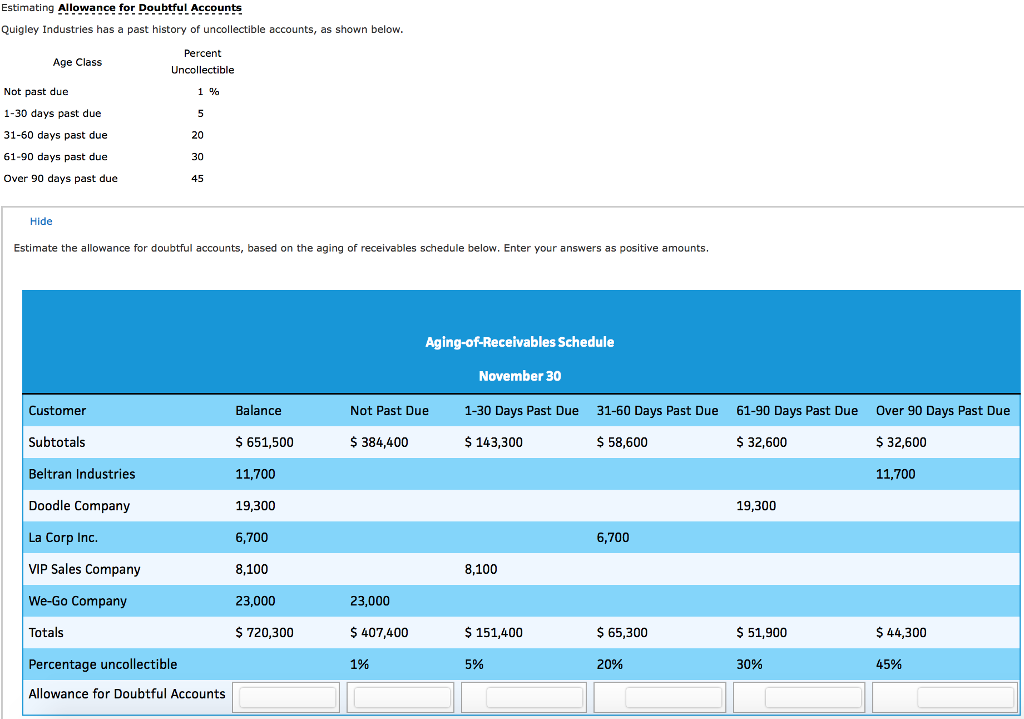Select the Doodle Company row
The height and width of the screenshot is (719, 1024).
(x=79, y=505)
